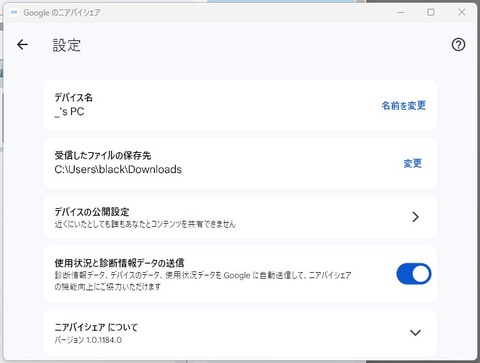Click the device name _'s PC
The image size is (480, 363).
[x=69, y=112]
